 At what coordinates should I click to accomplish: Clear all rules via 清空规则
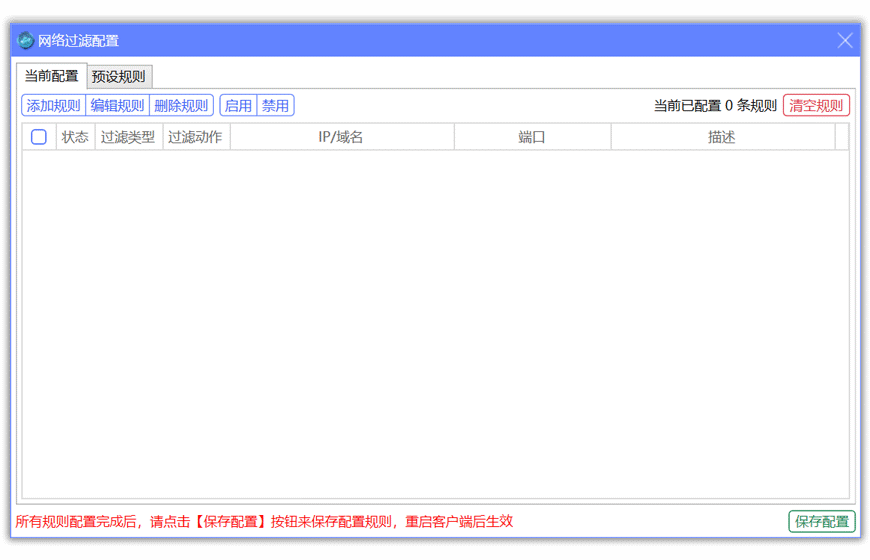click(816, 105)
